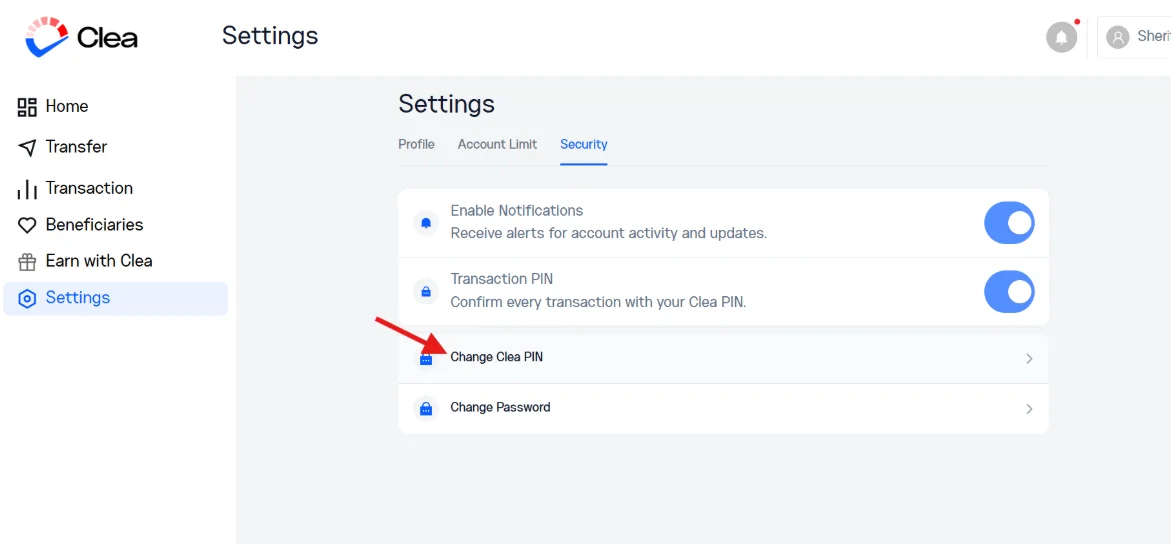Expand the Change Password chevron arrow
Viewport: 1171px width, 547px height.
1029,409
